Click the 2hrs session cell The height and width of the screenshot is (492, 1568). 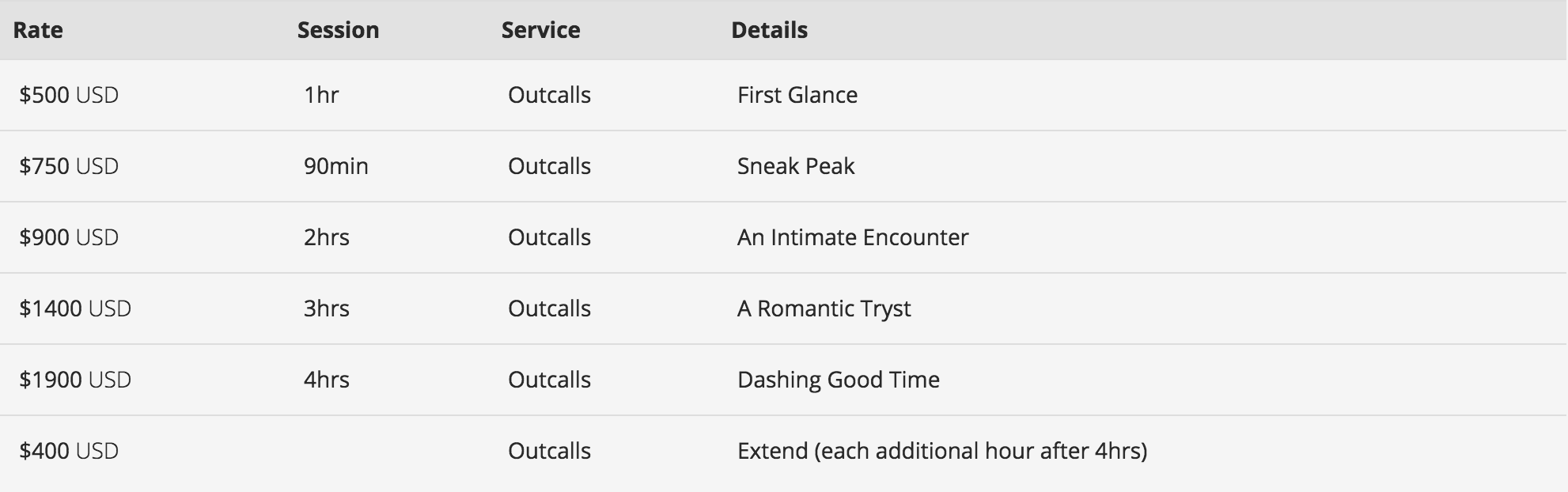click(x=327, y=237)
